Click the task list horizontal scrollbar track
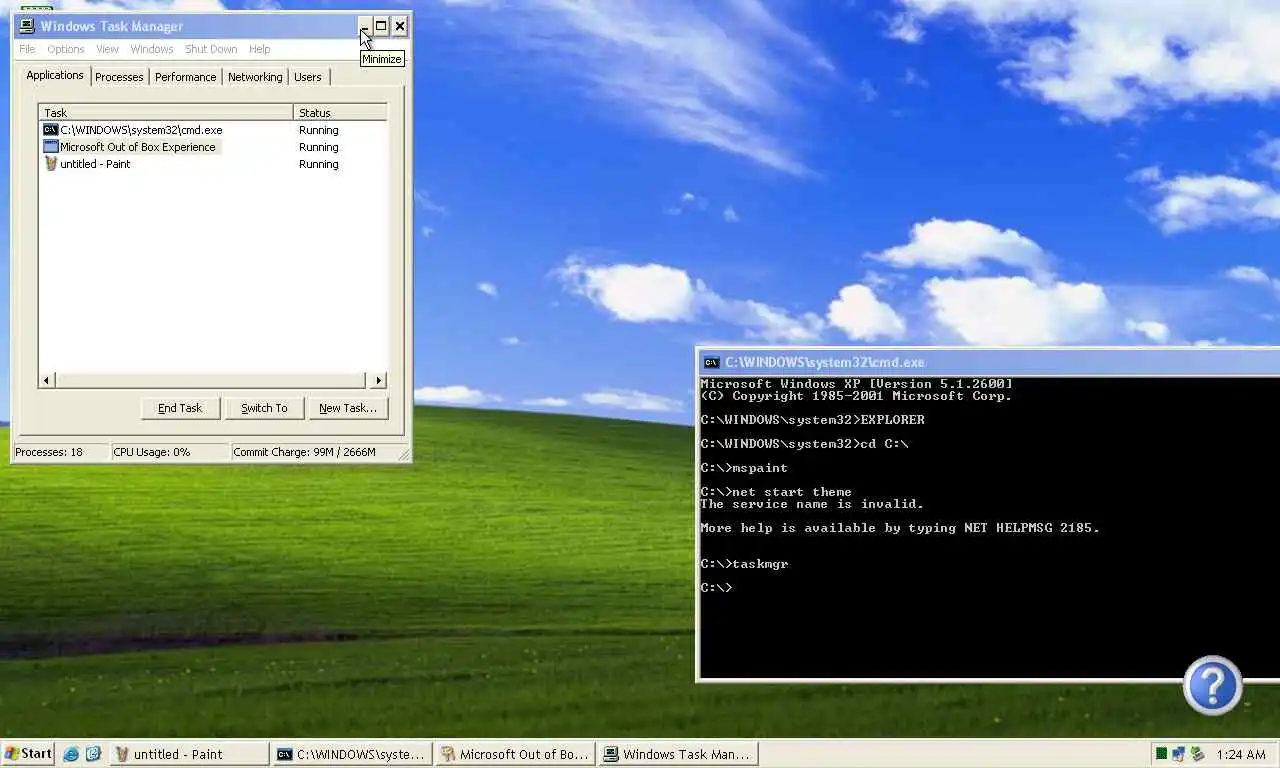The image size is (1280, 768). click(x=211, y=380)
